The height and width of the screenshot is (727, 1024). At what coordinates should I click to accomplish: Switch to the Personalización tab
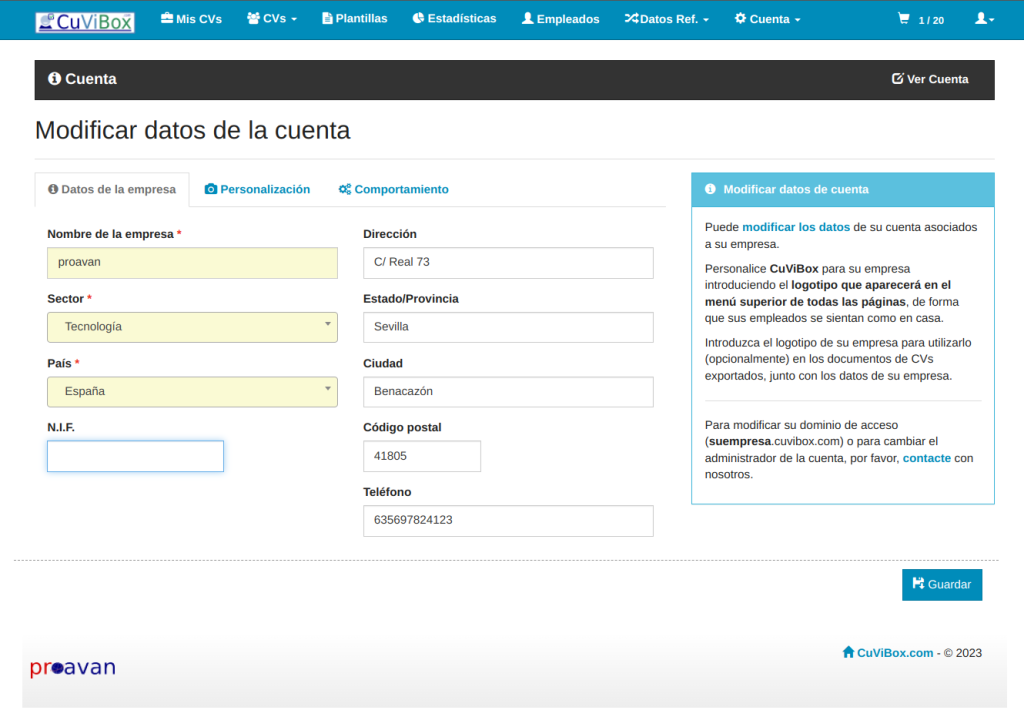257,189
